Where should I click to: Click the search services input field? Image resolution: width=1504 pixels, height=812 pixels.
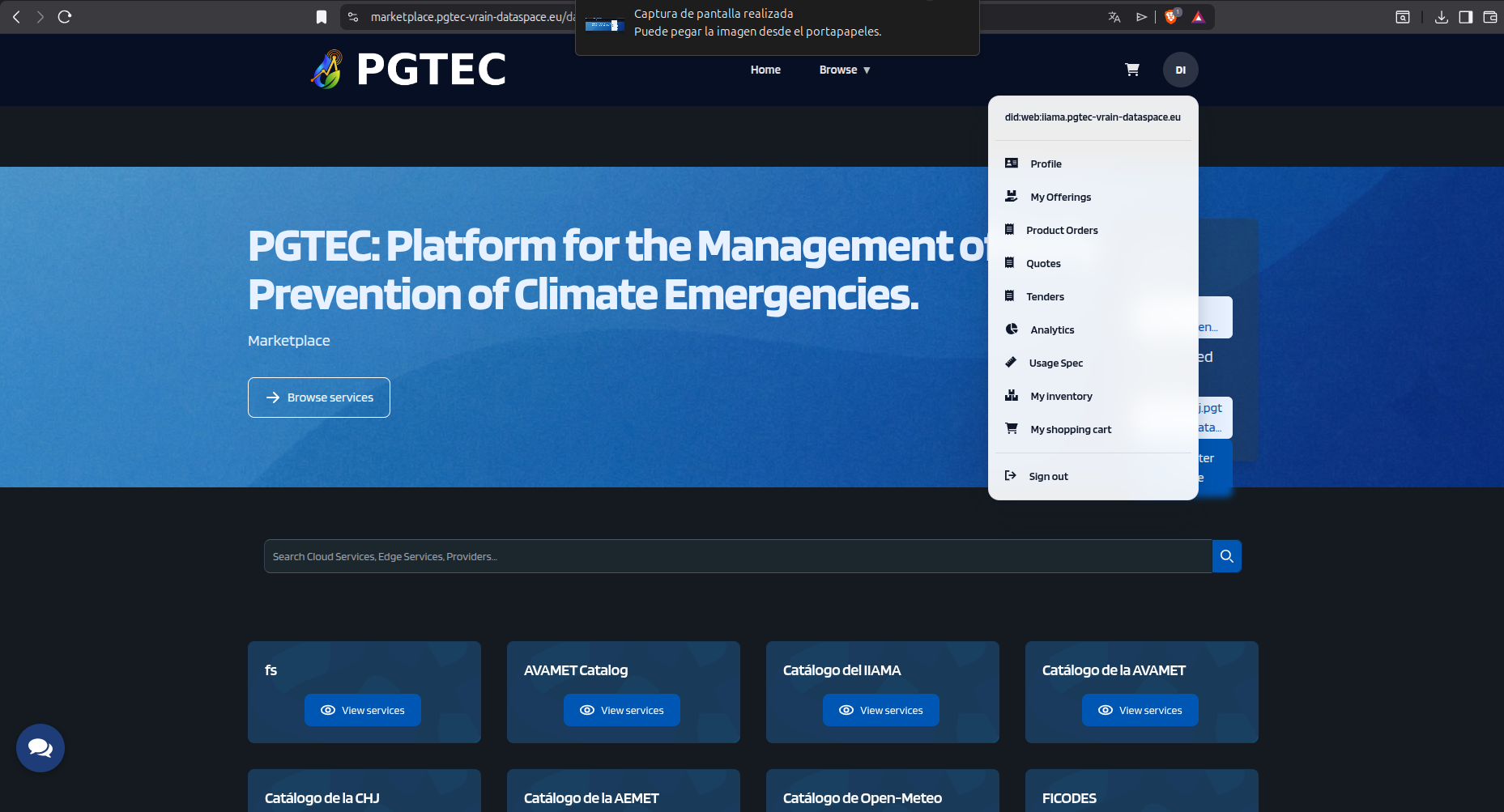pyautogui.click(x=738, y=556)
